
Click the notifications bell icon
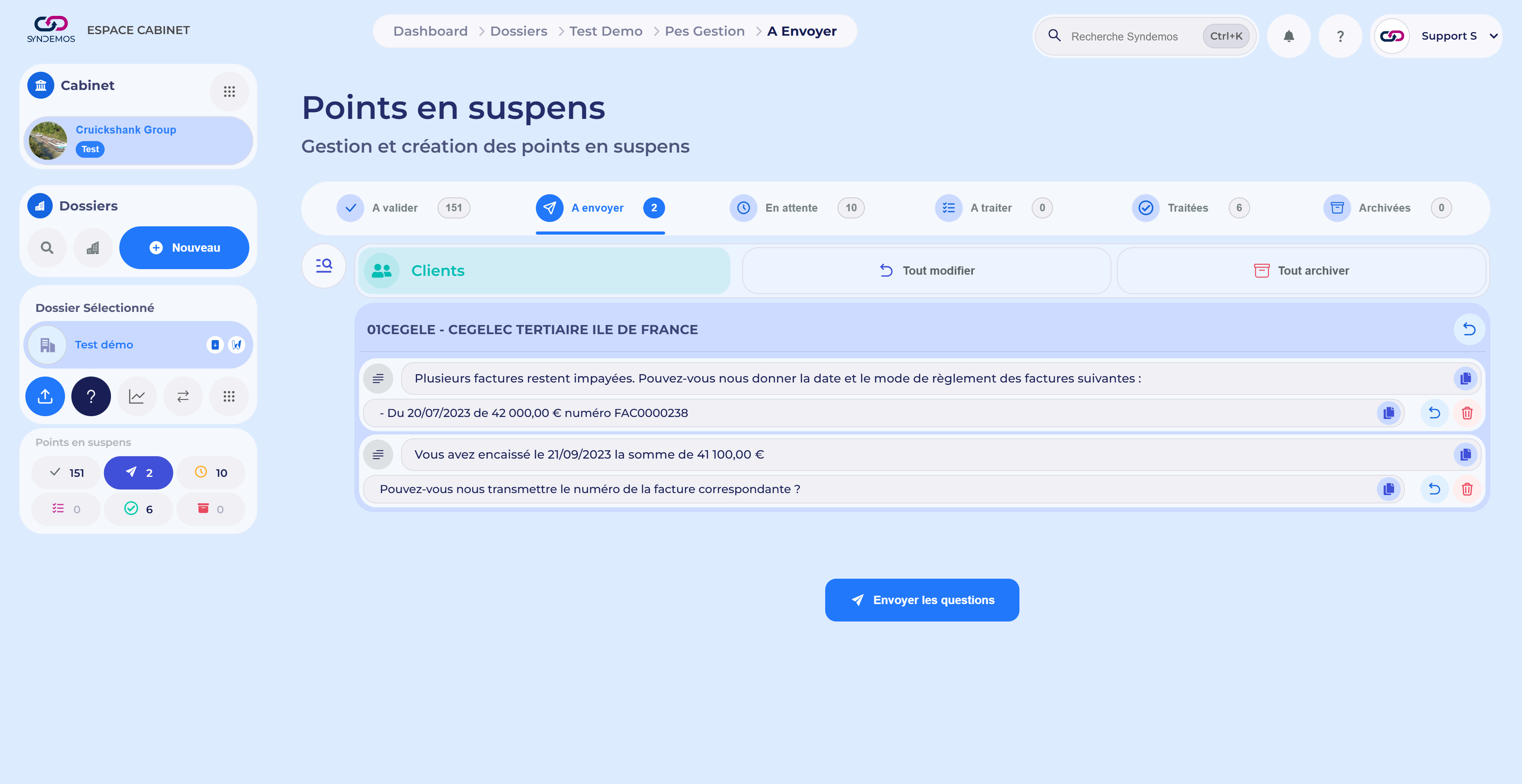click(x=1289, y=36)
